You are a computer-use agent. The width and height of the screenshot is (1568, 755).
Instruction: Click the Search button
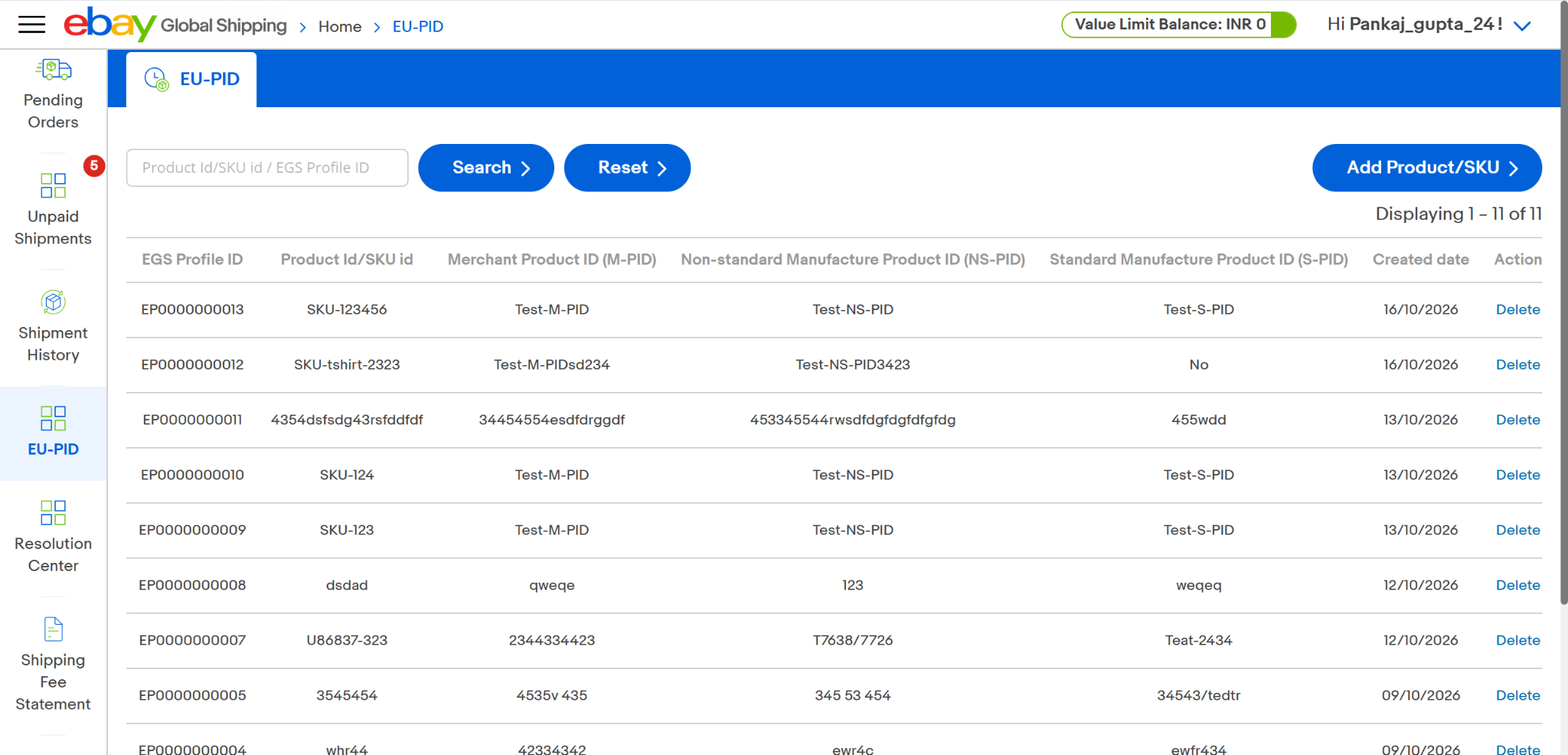tap(486, 168)
